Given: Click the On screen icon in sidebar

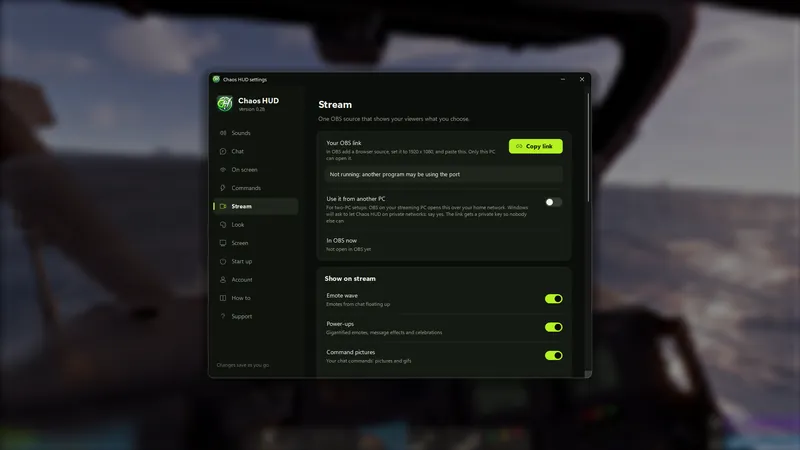Looking at the screenshot, I should pos(223,169).
